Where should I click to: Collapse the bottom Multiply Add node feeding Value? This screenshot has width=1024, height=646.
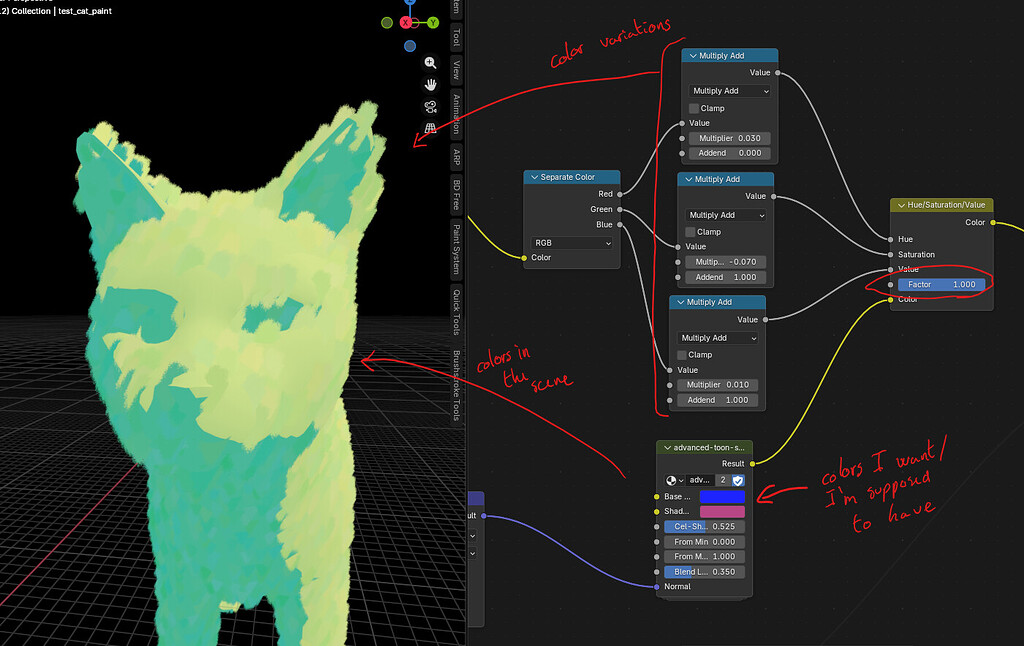[x=680, y=302]
